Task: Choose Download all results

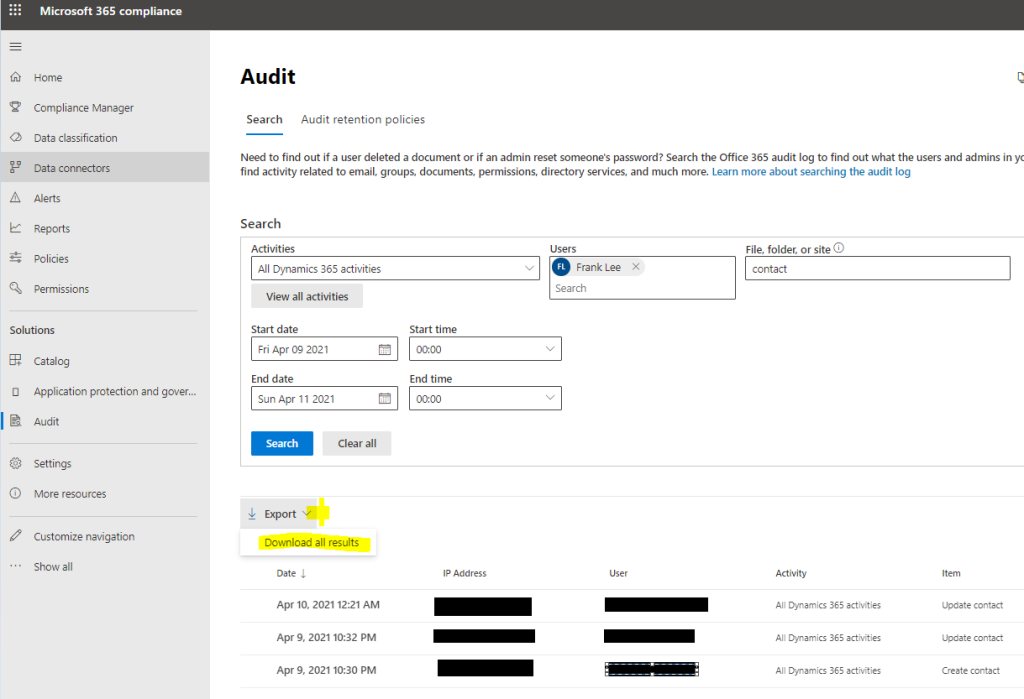Action: [x=311, y=543]
